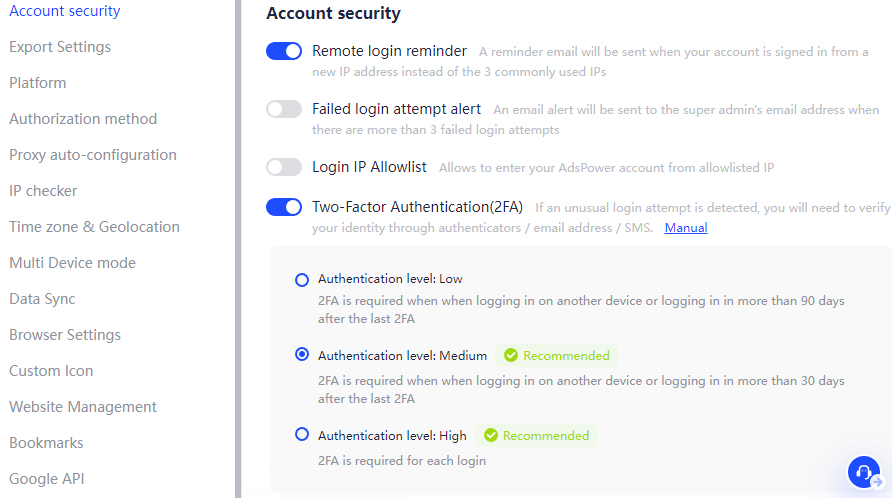The image size is (893, 498).
Task: Select Time zone & Geolocation
Action: pyautogui.click(x=95, y=227)
